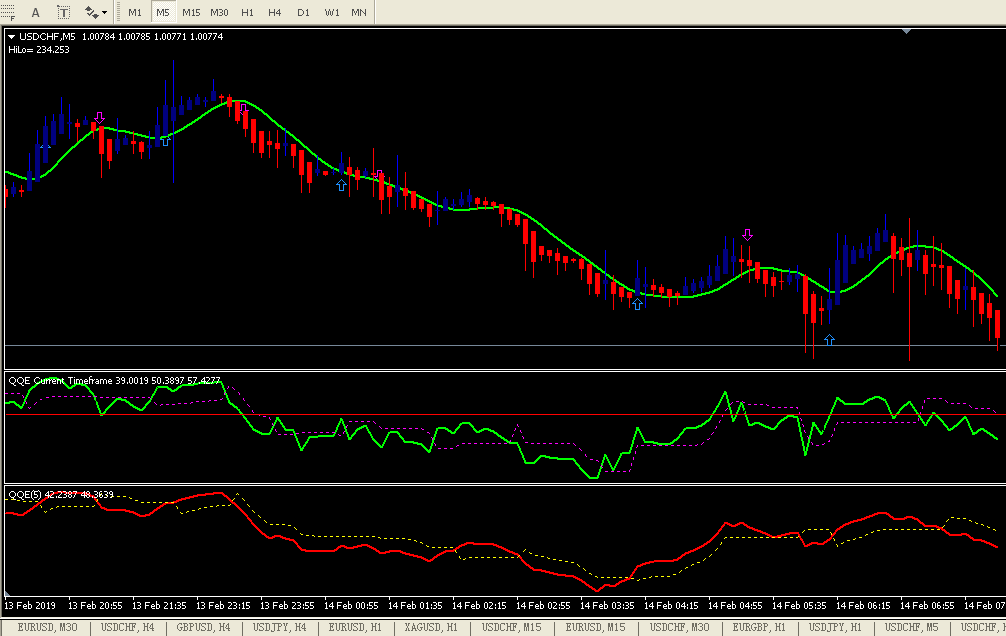The width and height of the screenshot is (1006, 636).
Task: Click the 13 Feb 23:55 time axis label
Action: [287, 605]
